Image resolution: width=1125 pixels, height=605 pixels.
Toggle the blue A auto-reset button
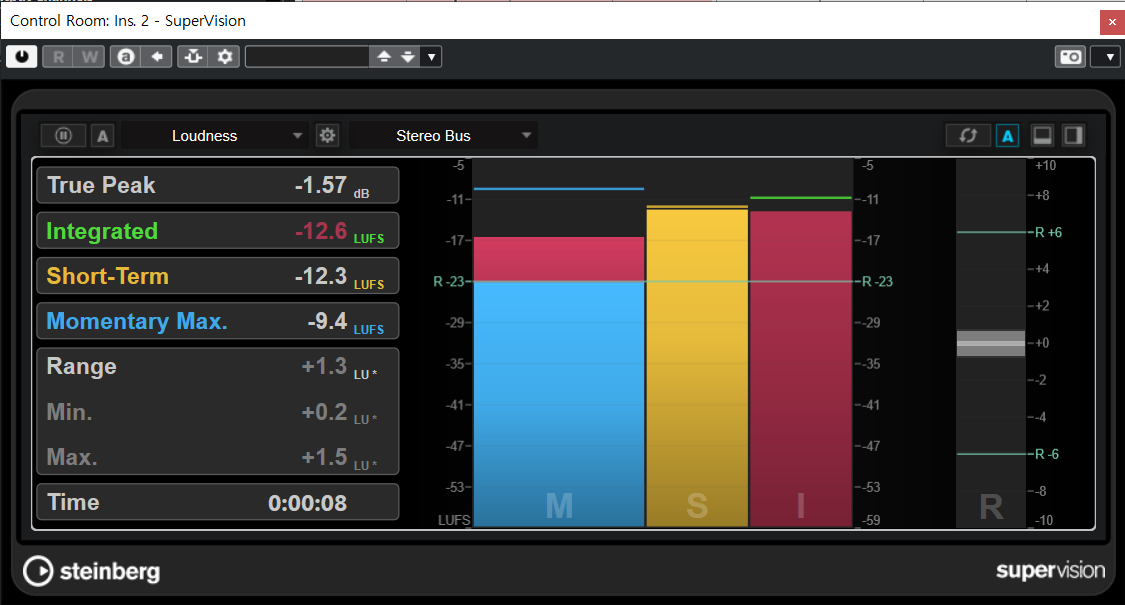click(1008, 136)
